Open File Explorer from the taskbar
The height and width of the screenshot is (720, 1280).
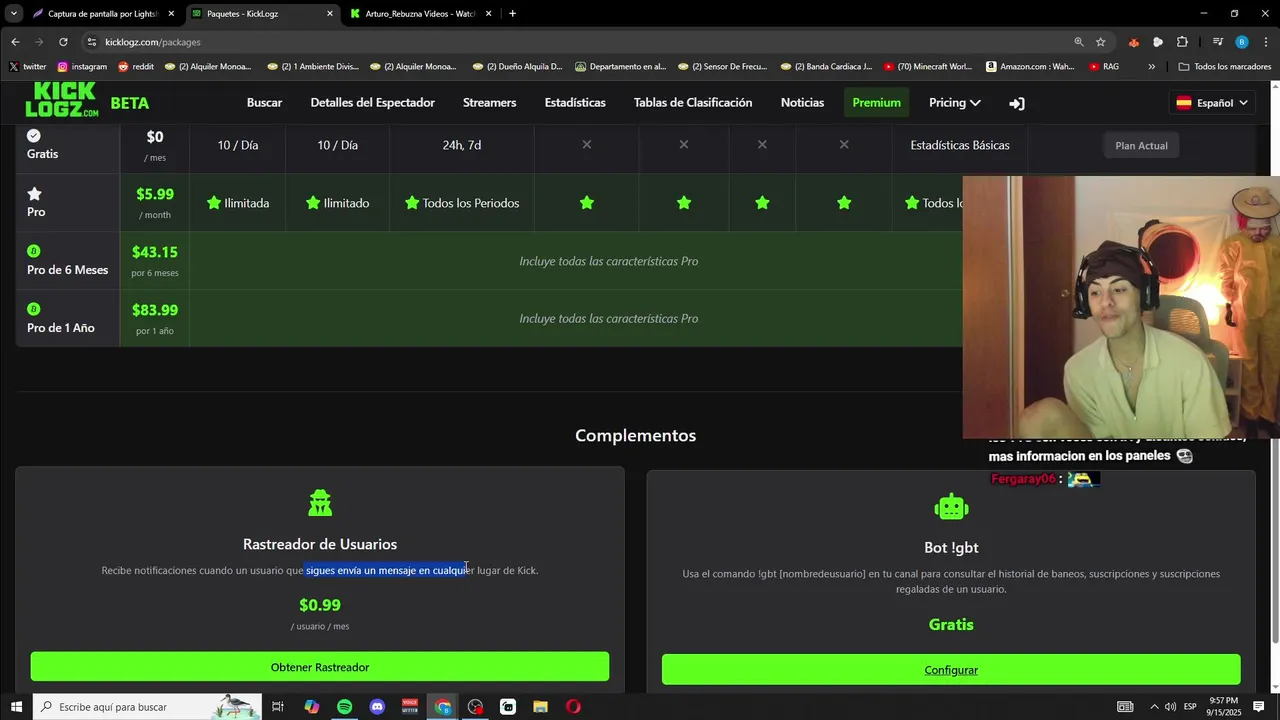[540, 707]
